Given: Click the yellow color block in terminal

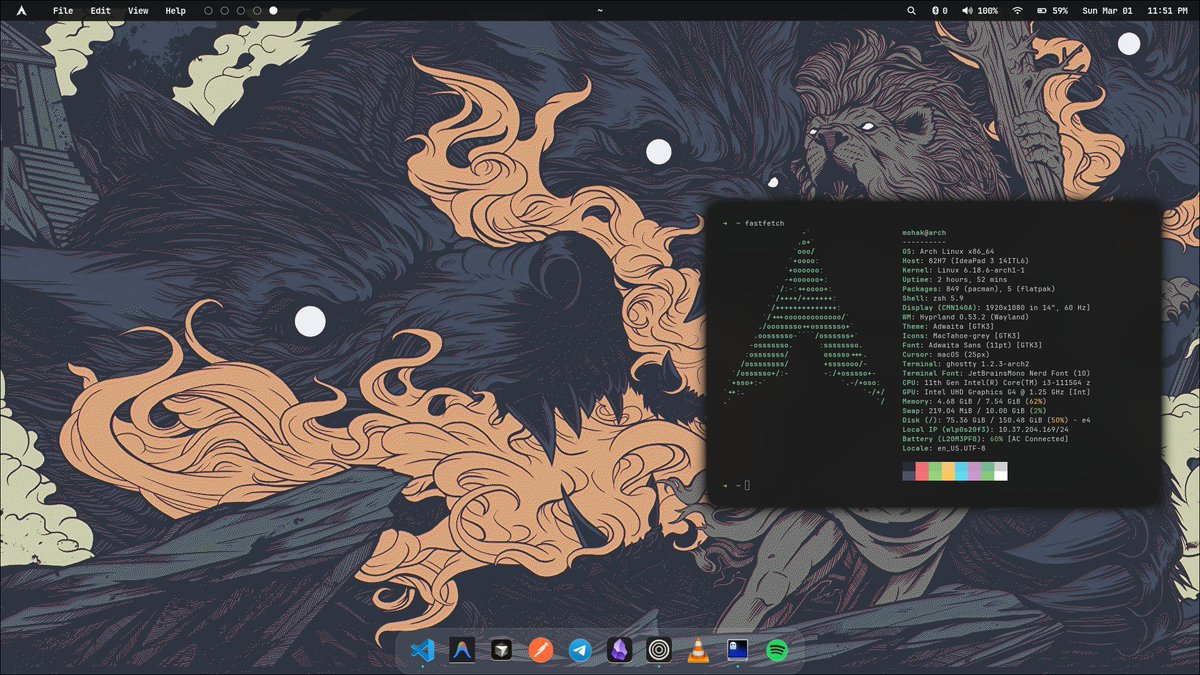Looking at the screenshot, I should 948,471.
